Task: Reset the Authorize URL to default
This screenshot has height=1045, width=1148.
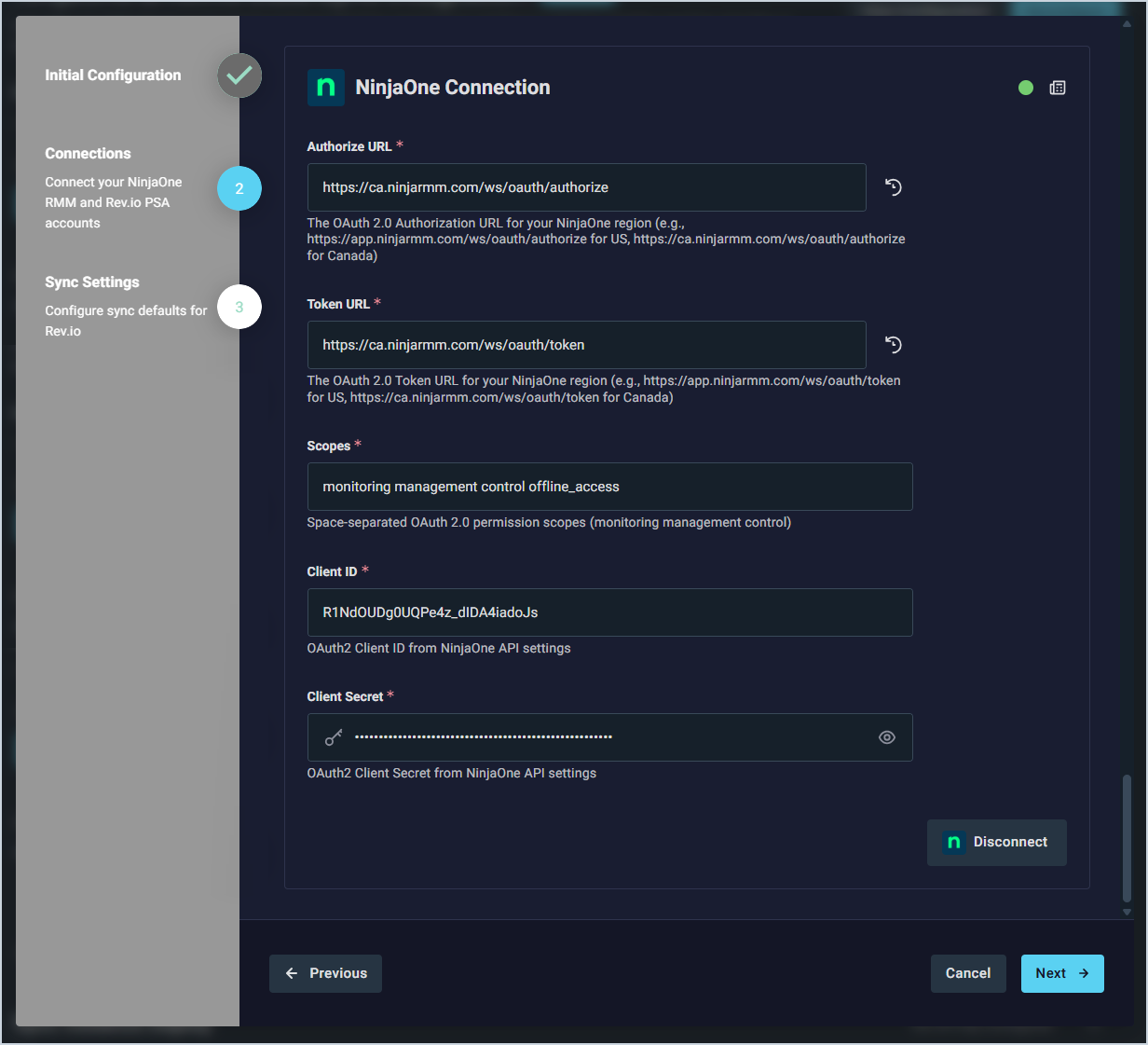Action: coord(893,187)
